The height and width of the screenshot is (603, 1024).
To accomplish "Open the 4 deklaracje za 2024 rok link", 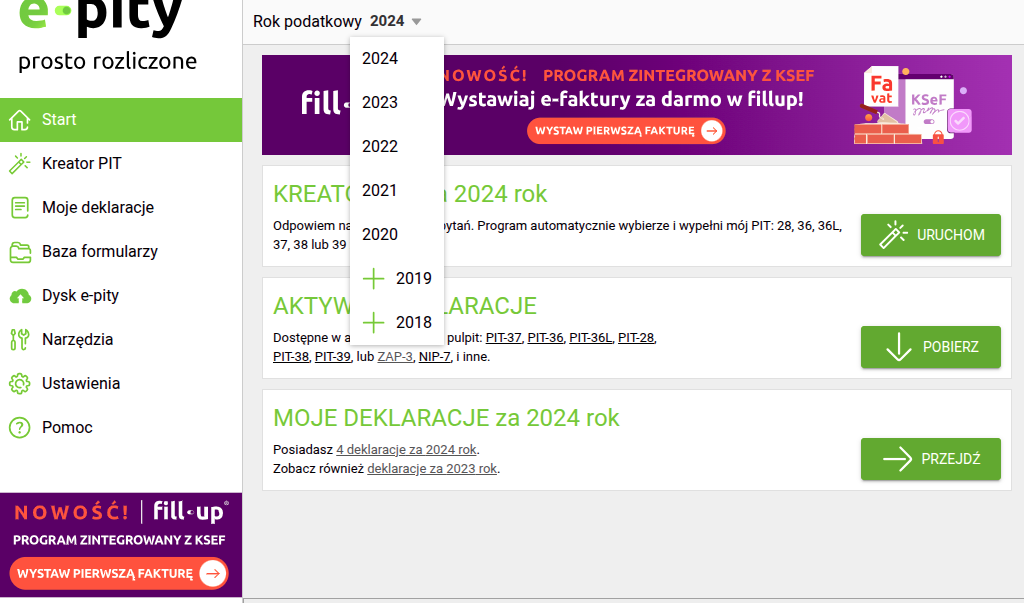I will [406, 450].
